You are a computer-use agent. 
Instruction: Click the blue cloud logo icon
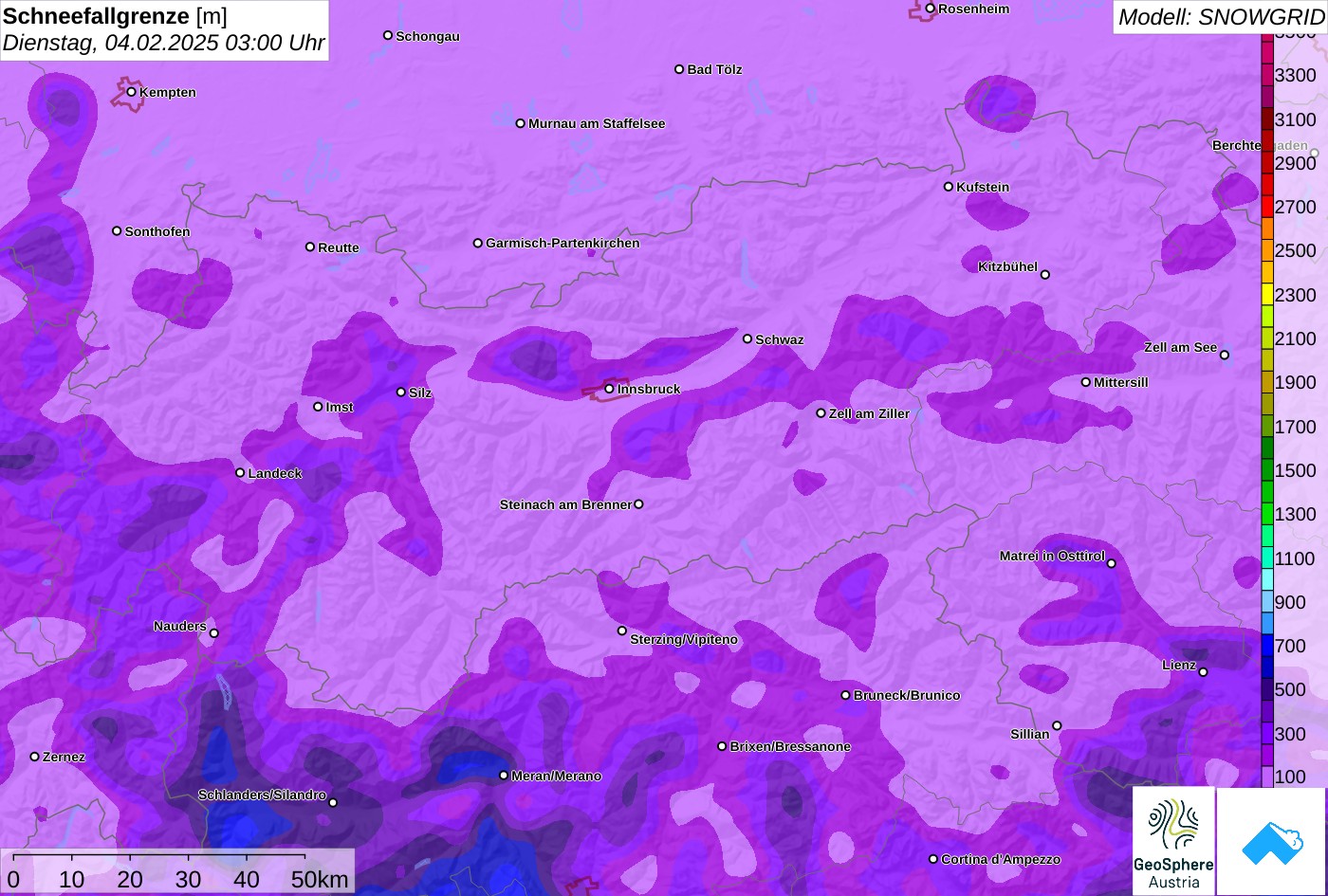1271,841
